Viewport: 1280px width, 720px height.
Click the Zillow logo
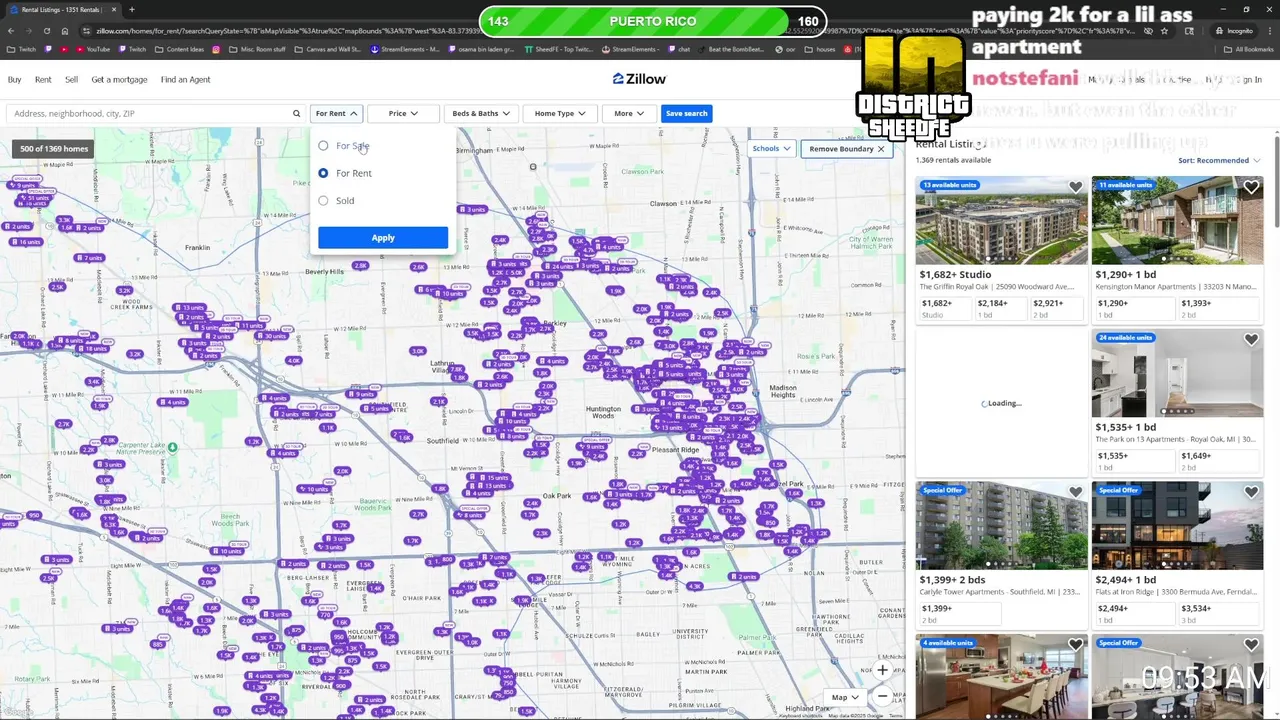pos(639,79)
